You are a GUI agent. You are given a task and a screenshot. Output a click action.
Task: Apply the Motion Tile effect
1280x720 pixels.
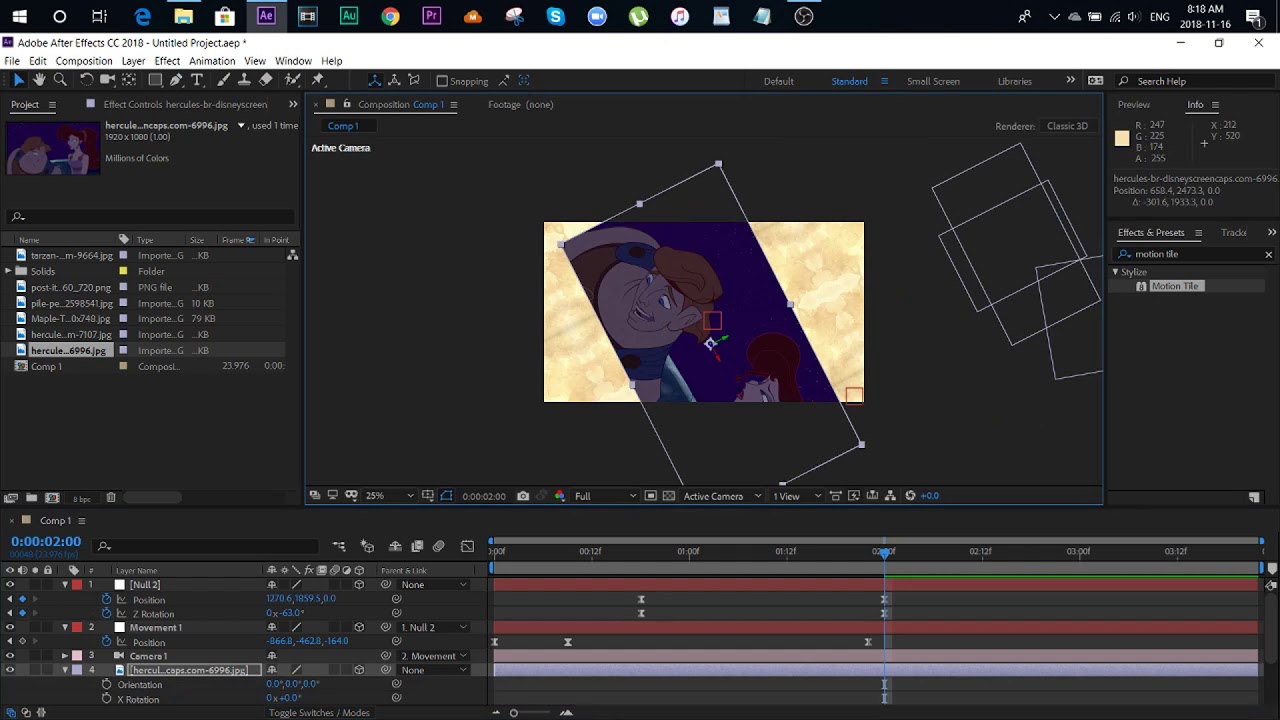click(x=1174, y=286)
